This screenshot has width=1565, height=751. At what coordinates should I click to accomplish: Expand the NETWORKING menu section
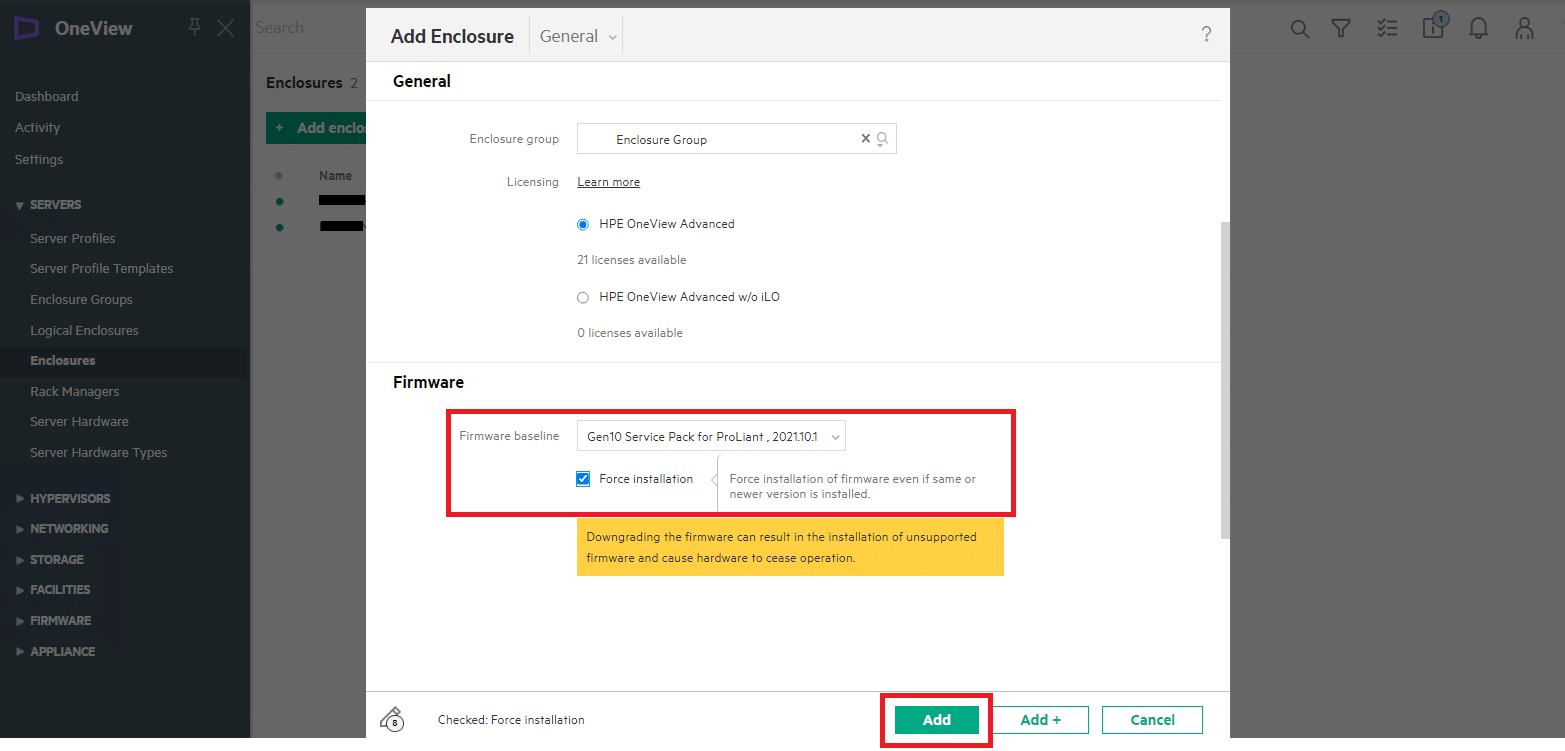(62, 529)
